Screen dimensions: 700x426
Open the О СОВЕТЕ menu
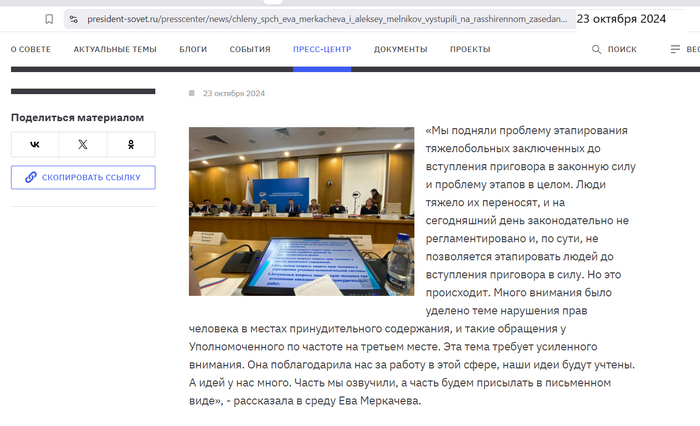31,49
